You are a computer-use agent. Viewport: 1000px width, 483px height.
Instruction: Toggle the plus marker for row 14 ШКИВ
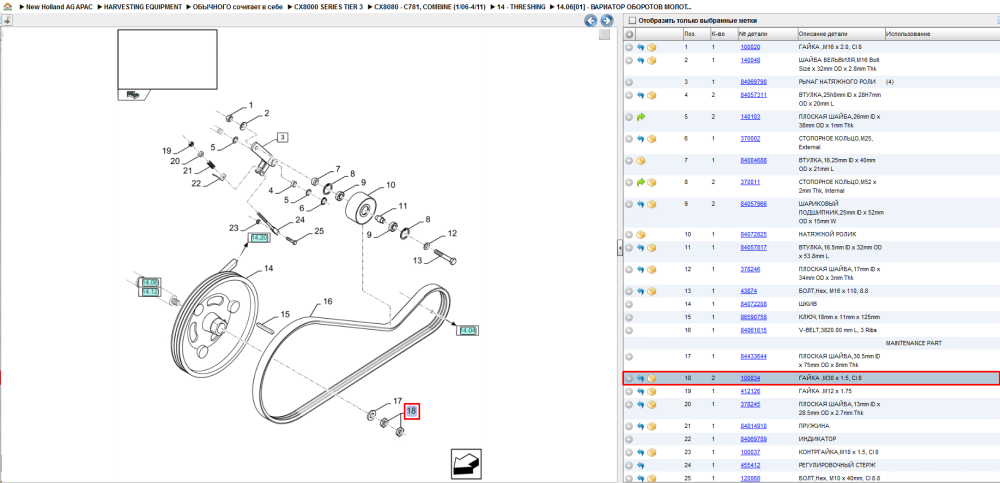[x=629, y=304]
